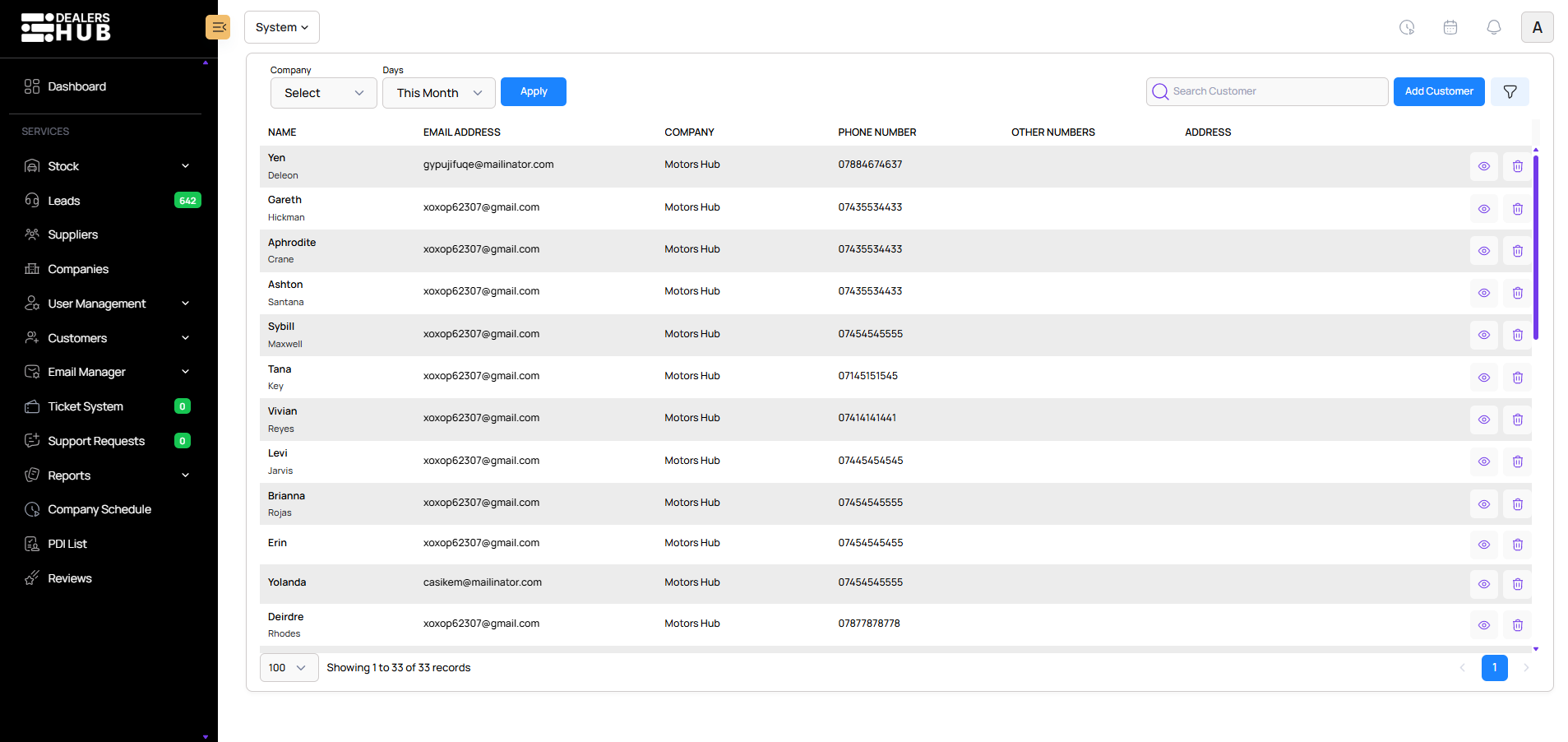View Sybill Maxwell record with eye icon
1568x742 pixels.
[x=1483, y=335]
